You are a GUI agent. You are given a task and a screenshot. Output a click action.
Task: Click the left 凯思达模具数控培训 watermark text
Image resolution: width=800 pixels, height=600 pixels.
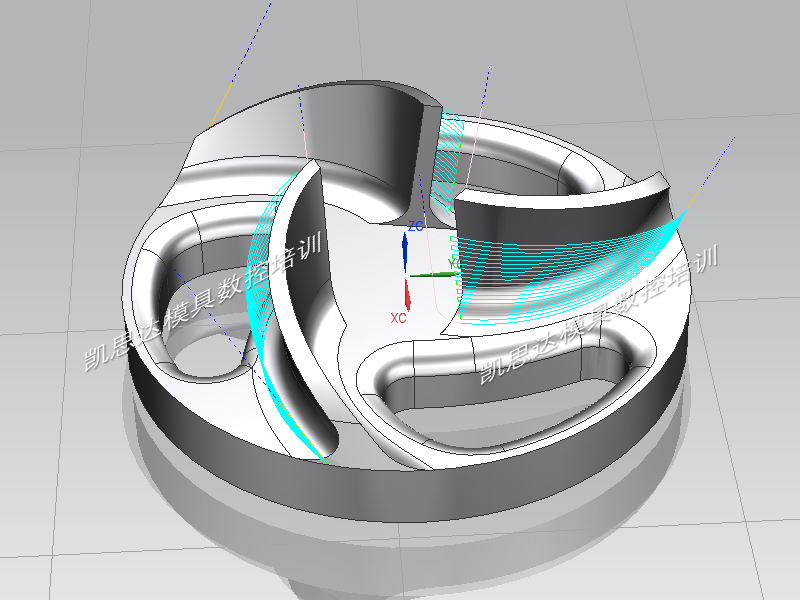[200, 305]
